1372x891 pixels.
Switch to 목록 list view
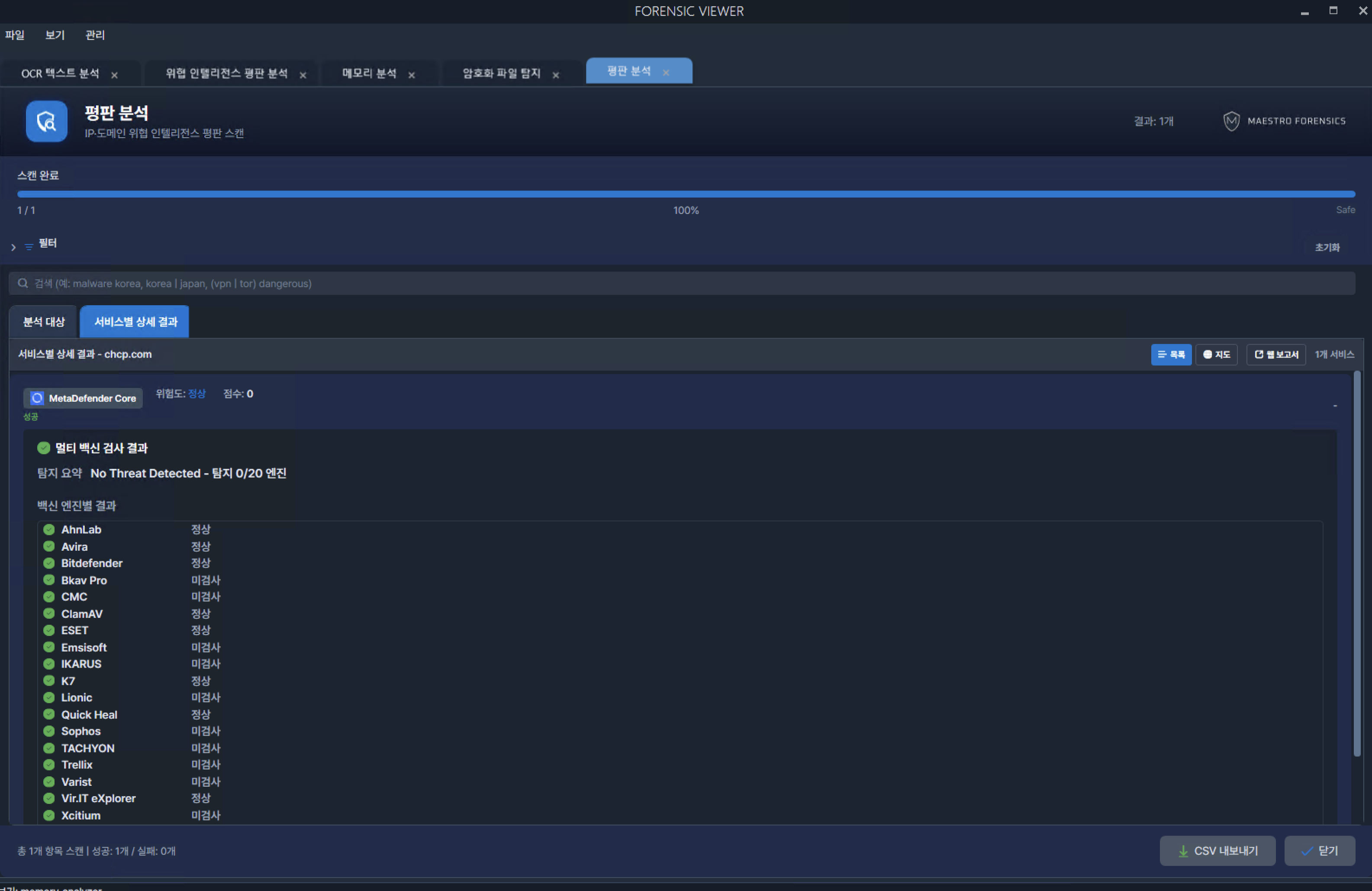1171,355
